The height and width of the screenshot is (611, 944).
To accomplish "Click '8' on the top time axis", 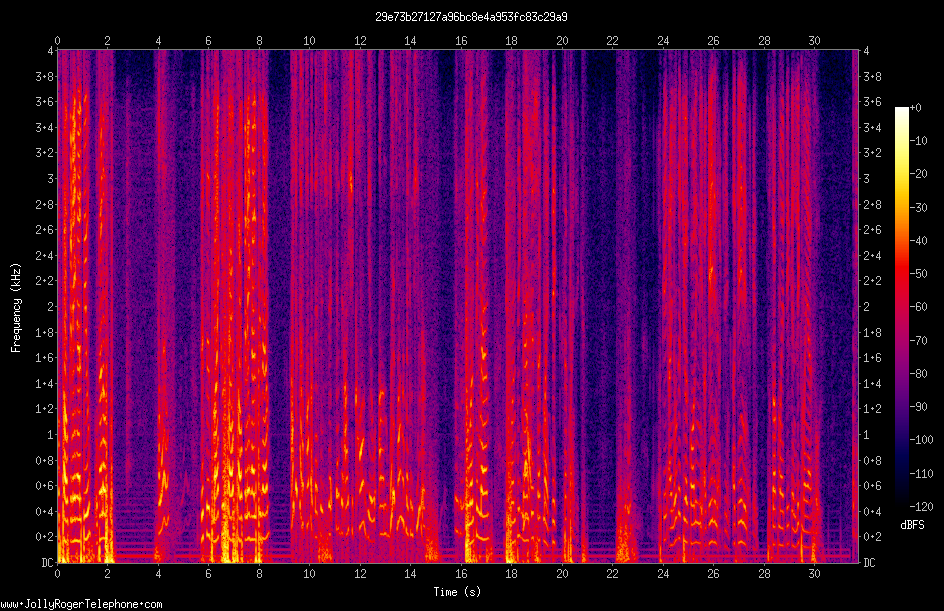I will tap(259, 41).
